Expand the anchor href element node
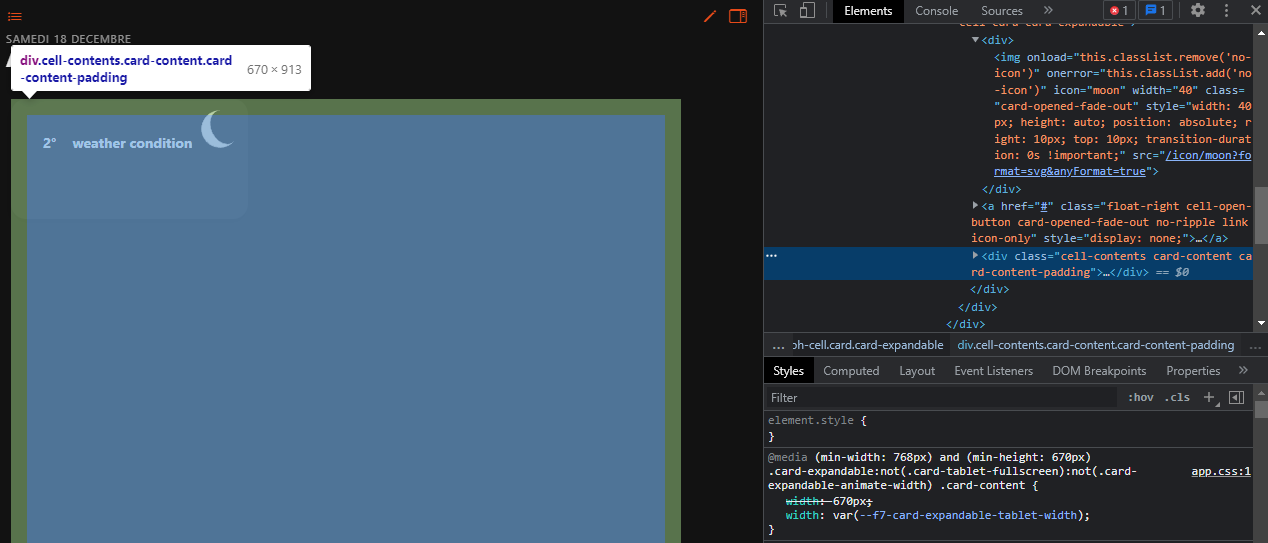 (x=976, y=205)
